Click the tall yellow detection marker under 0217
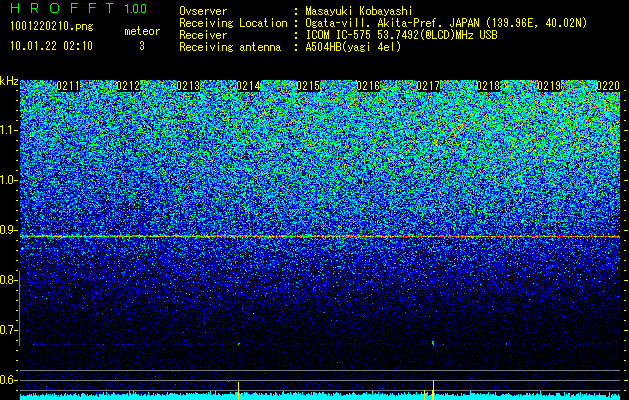 point(433,390)
